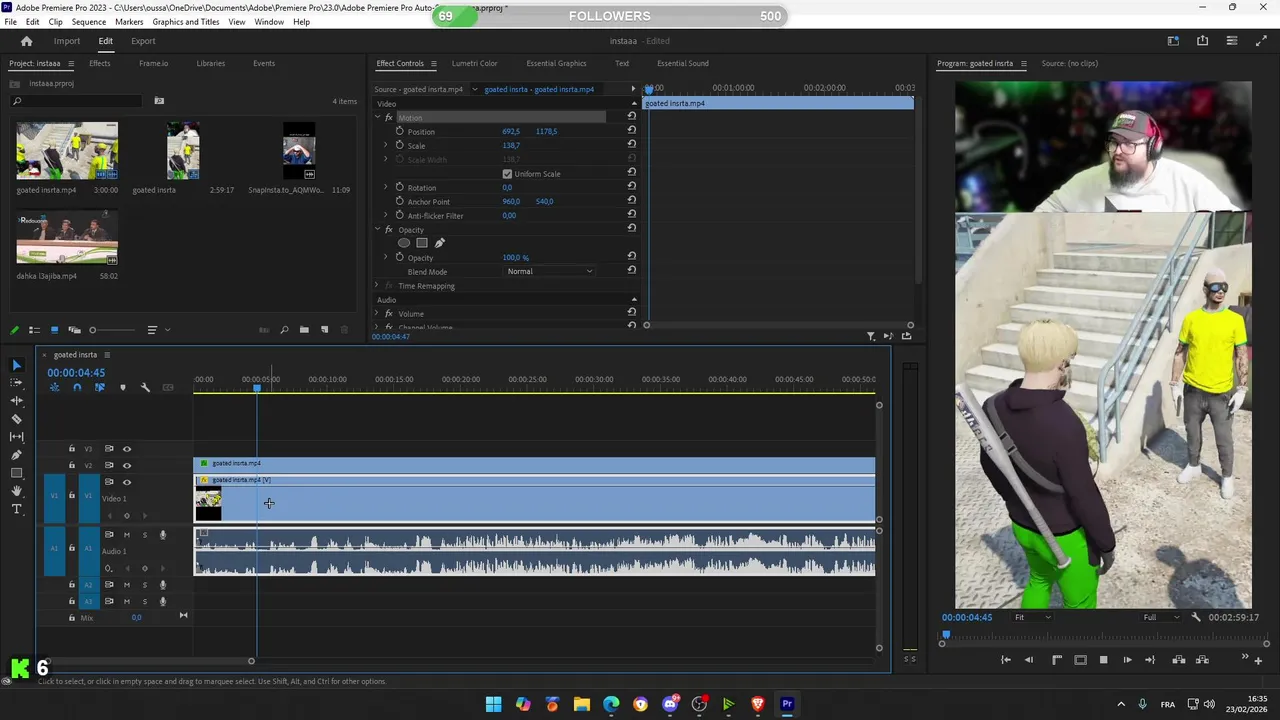Image resolution: width=1280 pixels, height=720 pixels.
Task: Open the Blend Mode dropdown
Action: pyautogui.click(x=549, y=272)
